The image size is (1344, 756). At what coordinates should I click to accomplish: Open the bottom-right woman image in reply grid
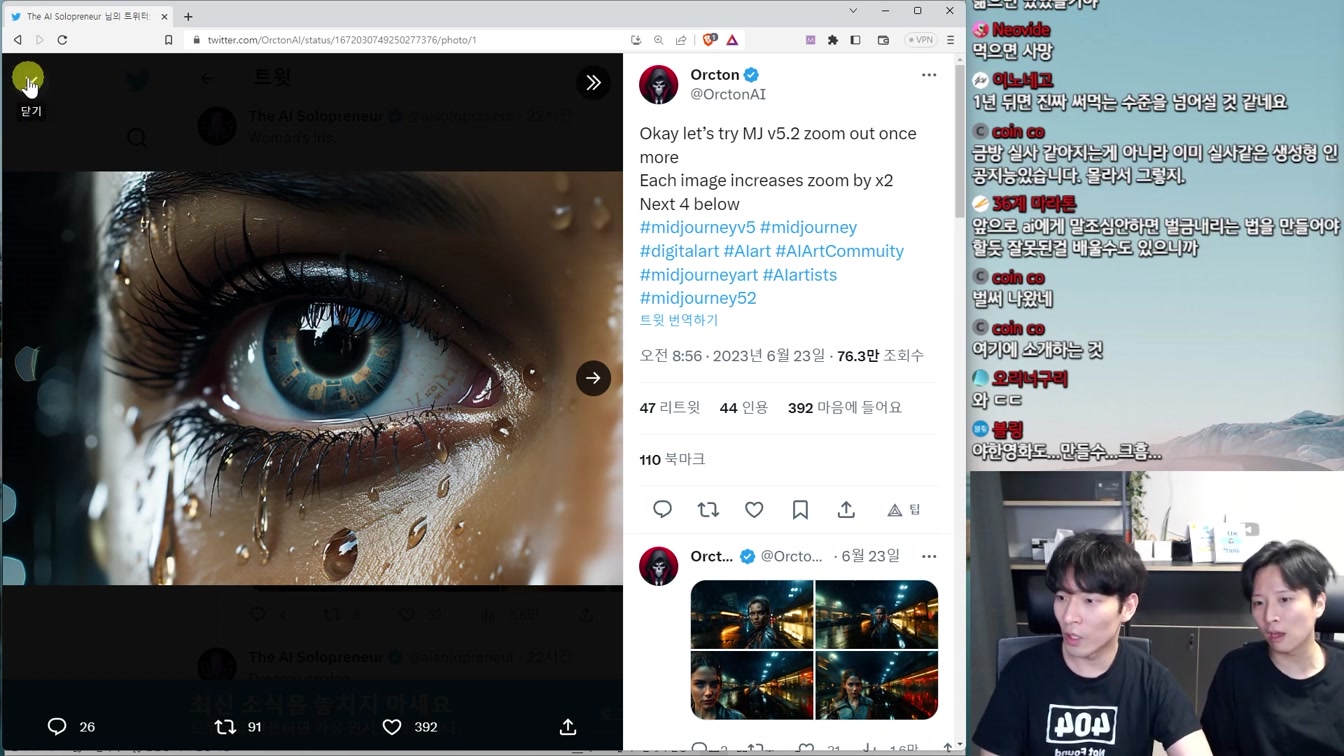[877, 685]
